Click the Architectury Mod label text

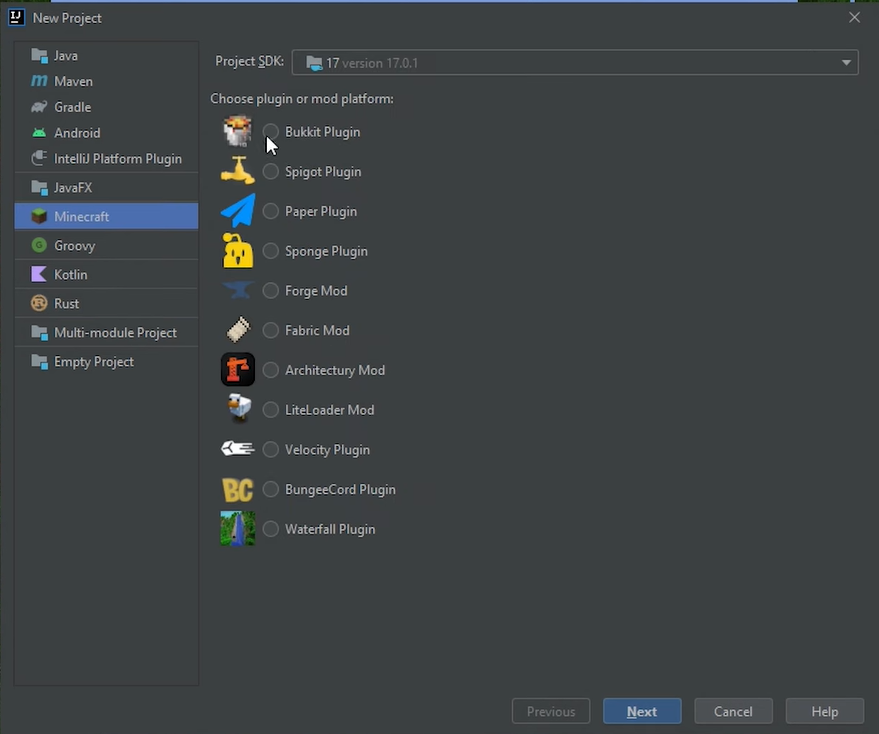(335, 370)
